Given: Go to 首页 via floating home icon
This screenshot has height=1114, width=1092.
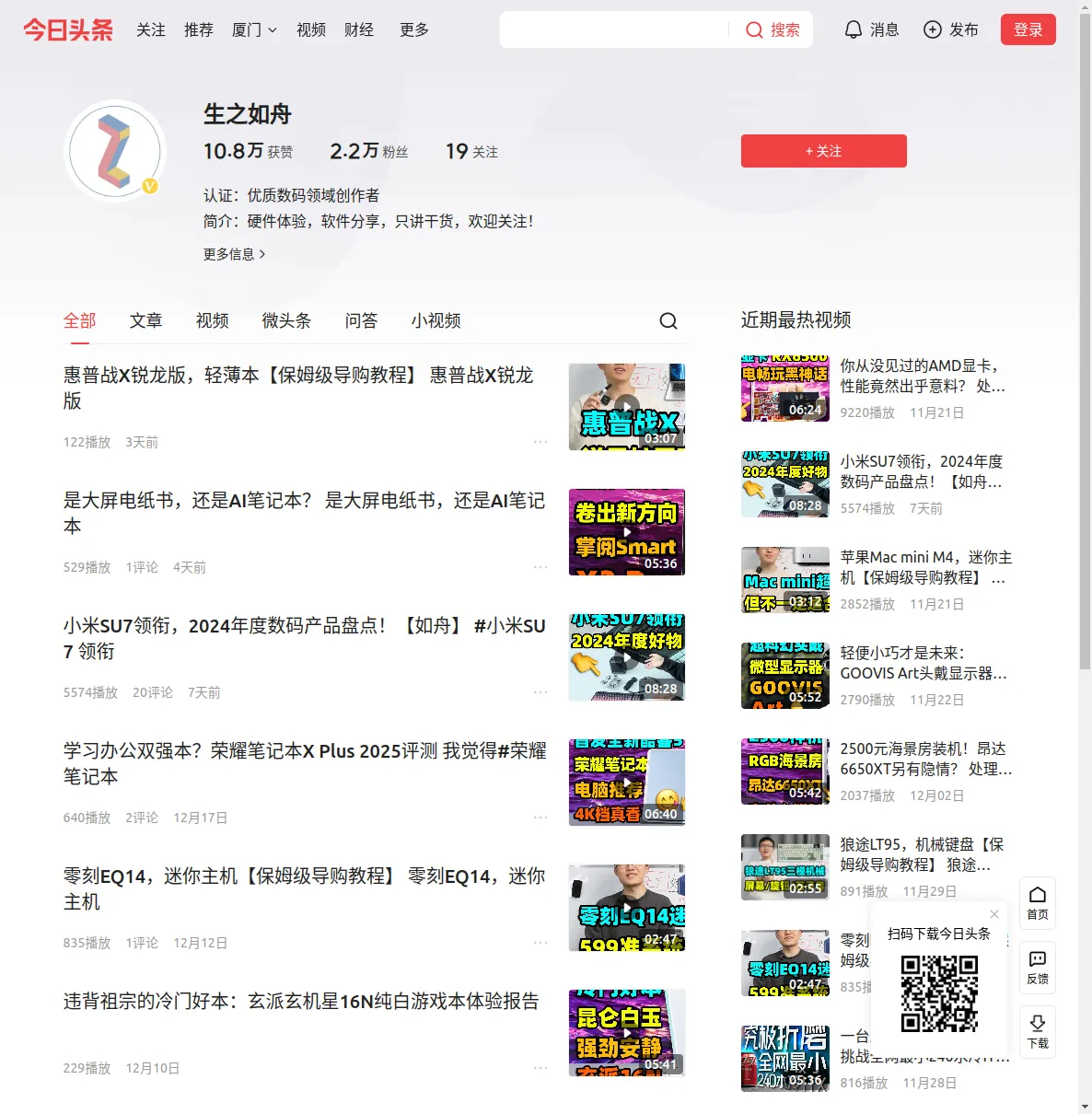Looking at the screenshot, I should [1038, 902].
